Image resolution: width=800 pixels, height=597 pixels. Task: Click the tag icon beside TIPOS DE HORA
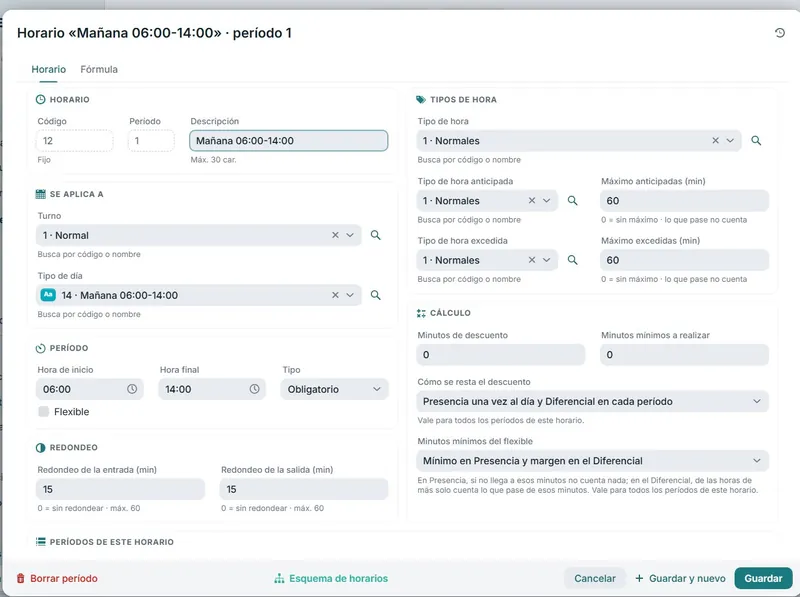point(421,100)
